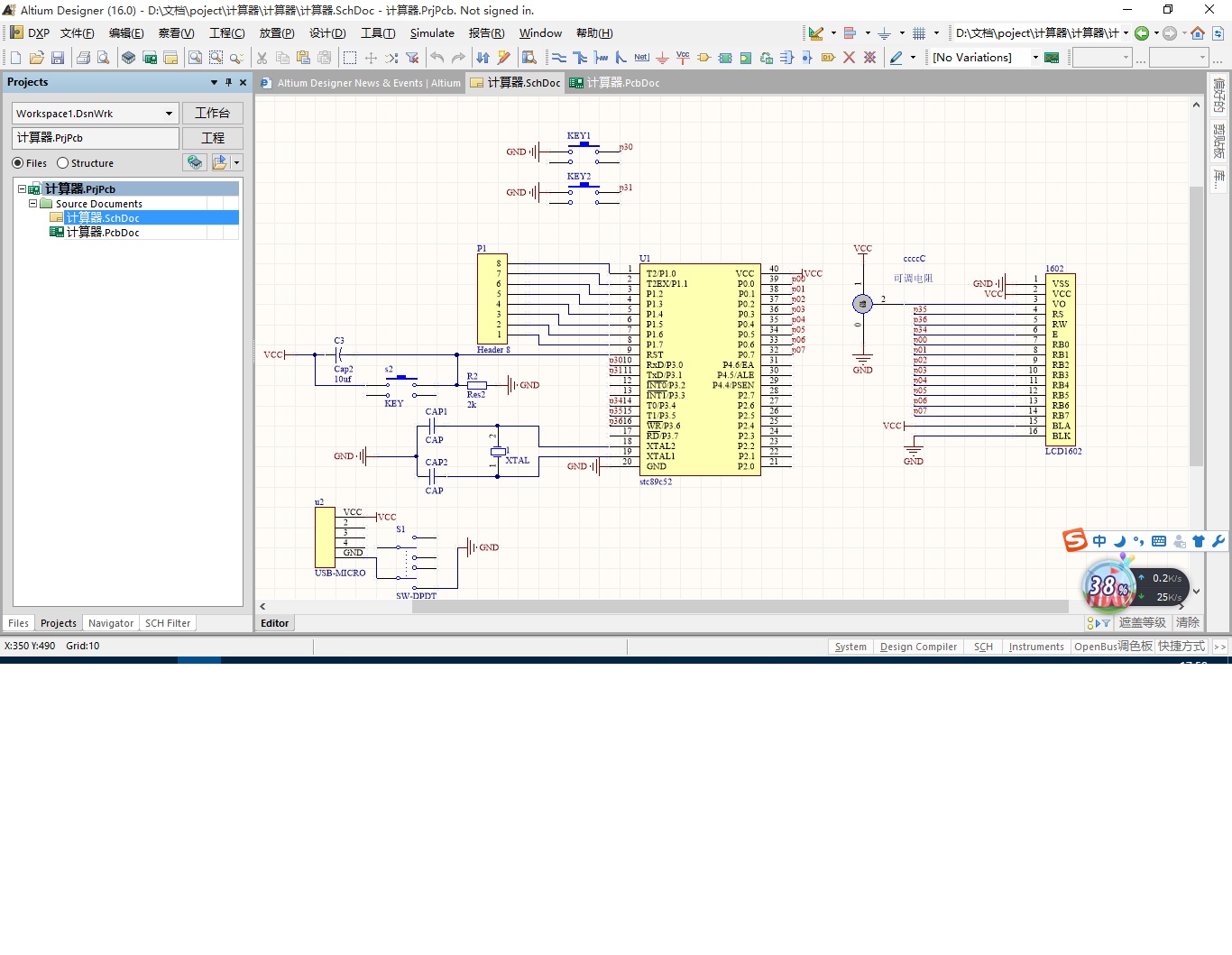
Task: Place wire tool in wiring toolbar
Action: tap(559, 58)
